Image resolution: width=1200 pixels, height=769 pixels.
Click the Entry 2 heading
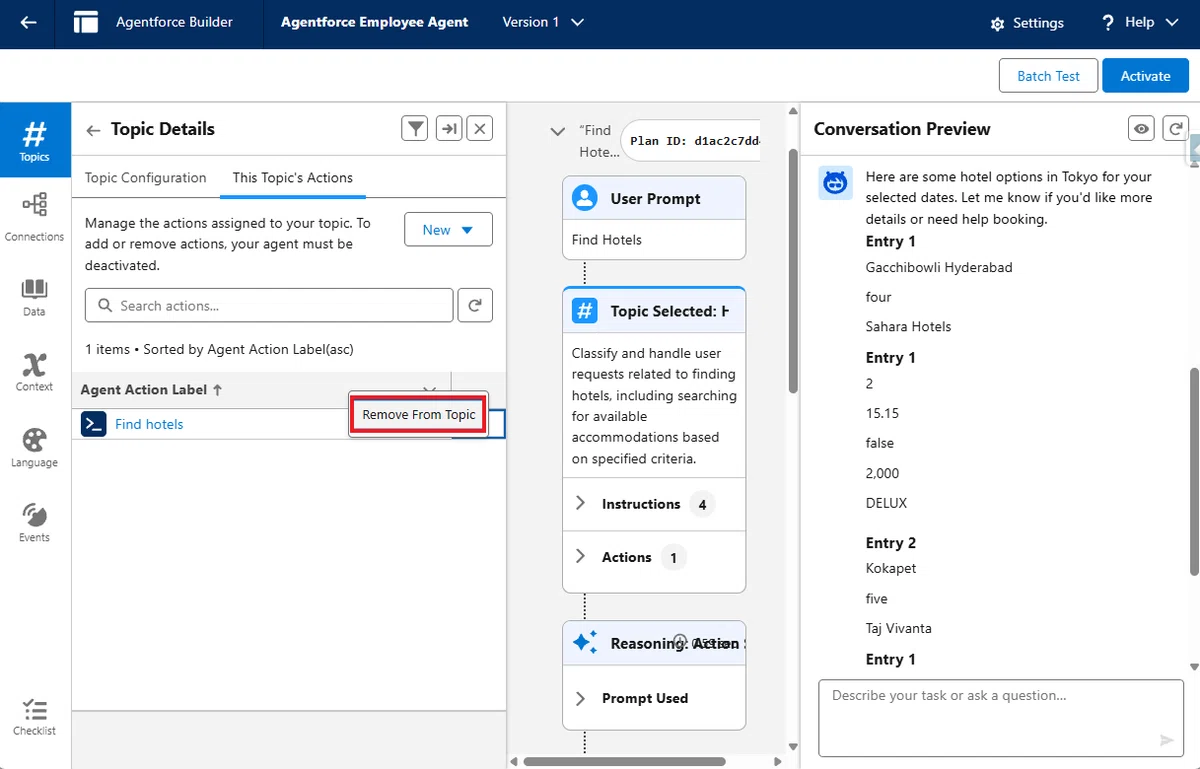click(x=890, y=543)
